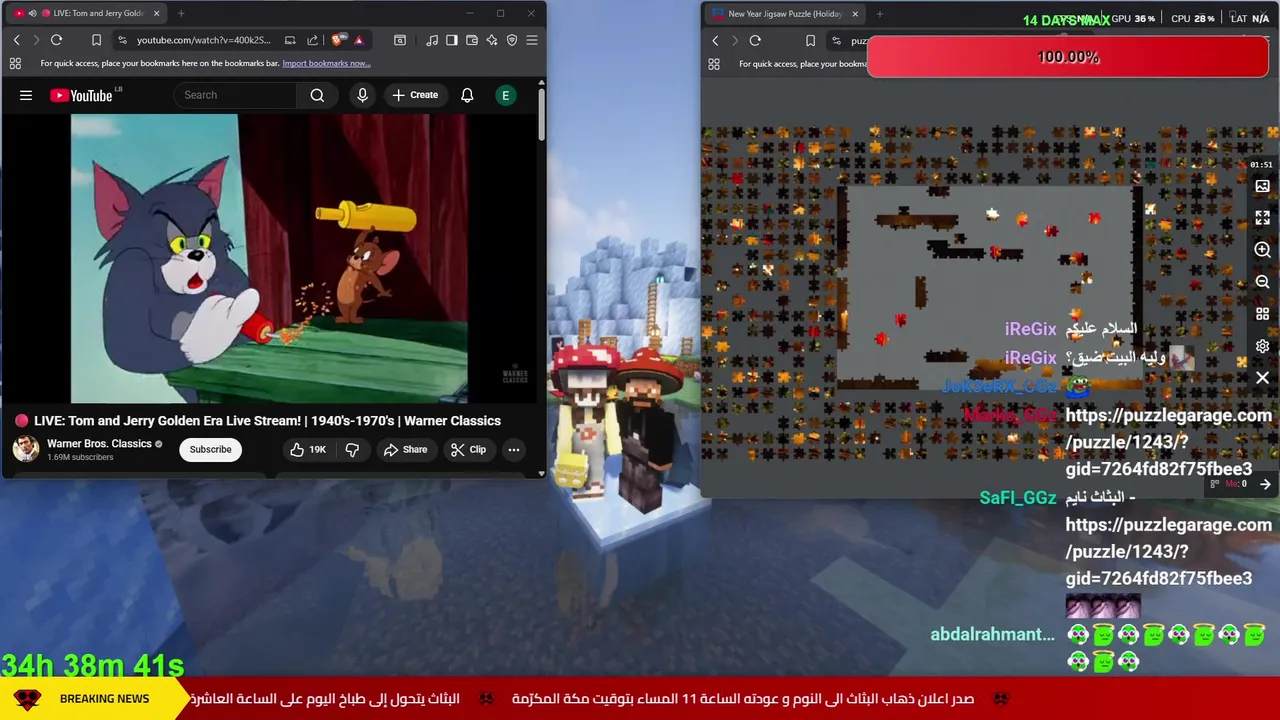Focus the YouTube Search field
The image size is (1280, 720).
[x=236, y=95]
